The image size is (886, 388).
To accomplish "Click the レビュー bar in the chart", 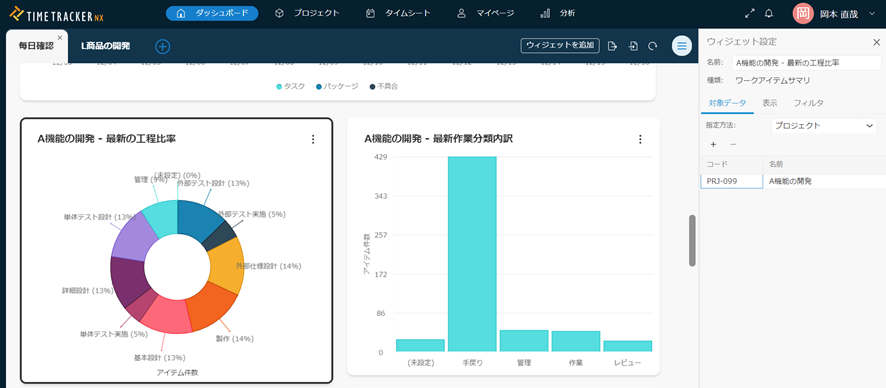I will click(628, 346).
